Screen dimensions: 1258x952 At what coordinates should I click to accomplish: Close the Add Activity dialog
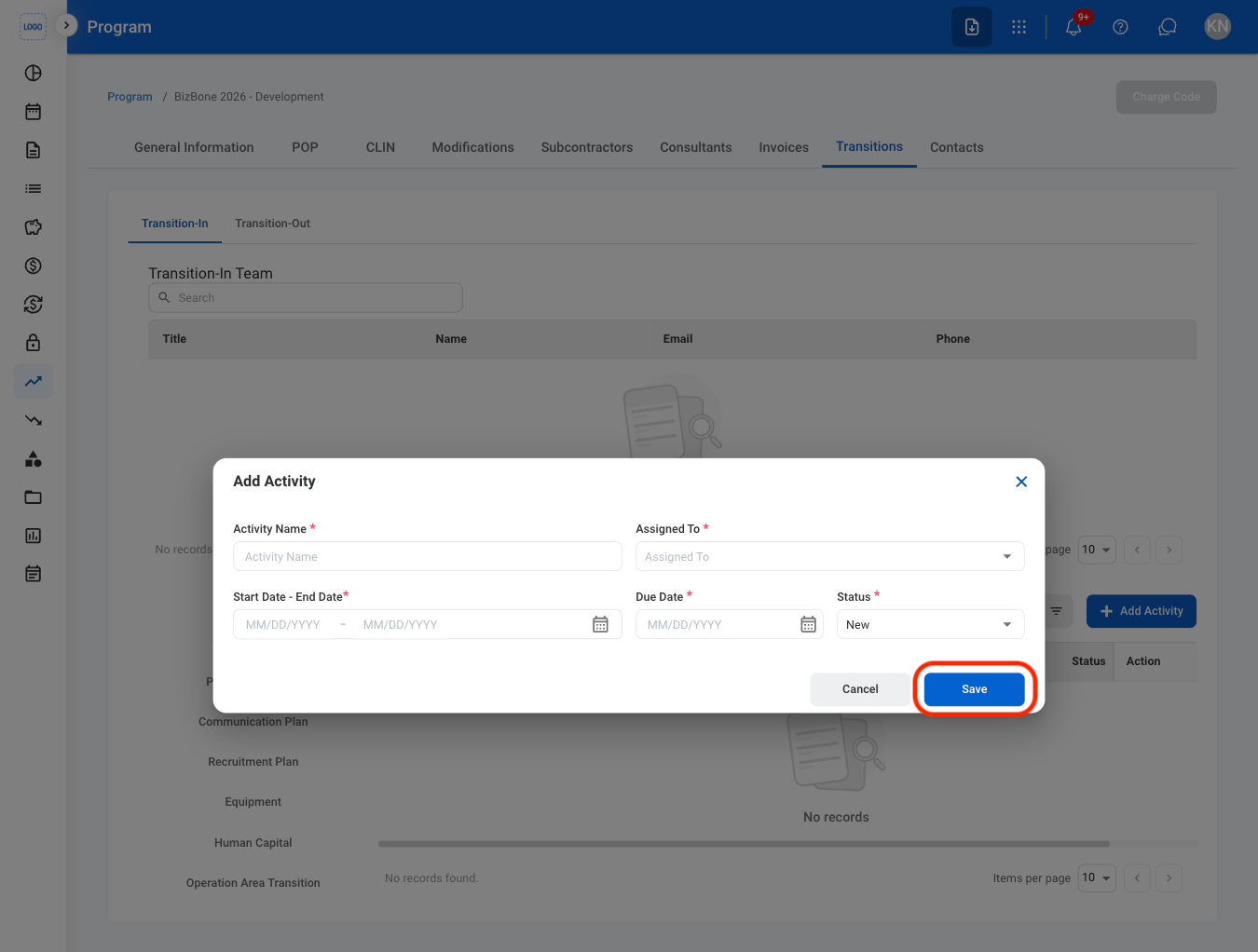pos(1021,482)
